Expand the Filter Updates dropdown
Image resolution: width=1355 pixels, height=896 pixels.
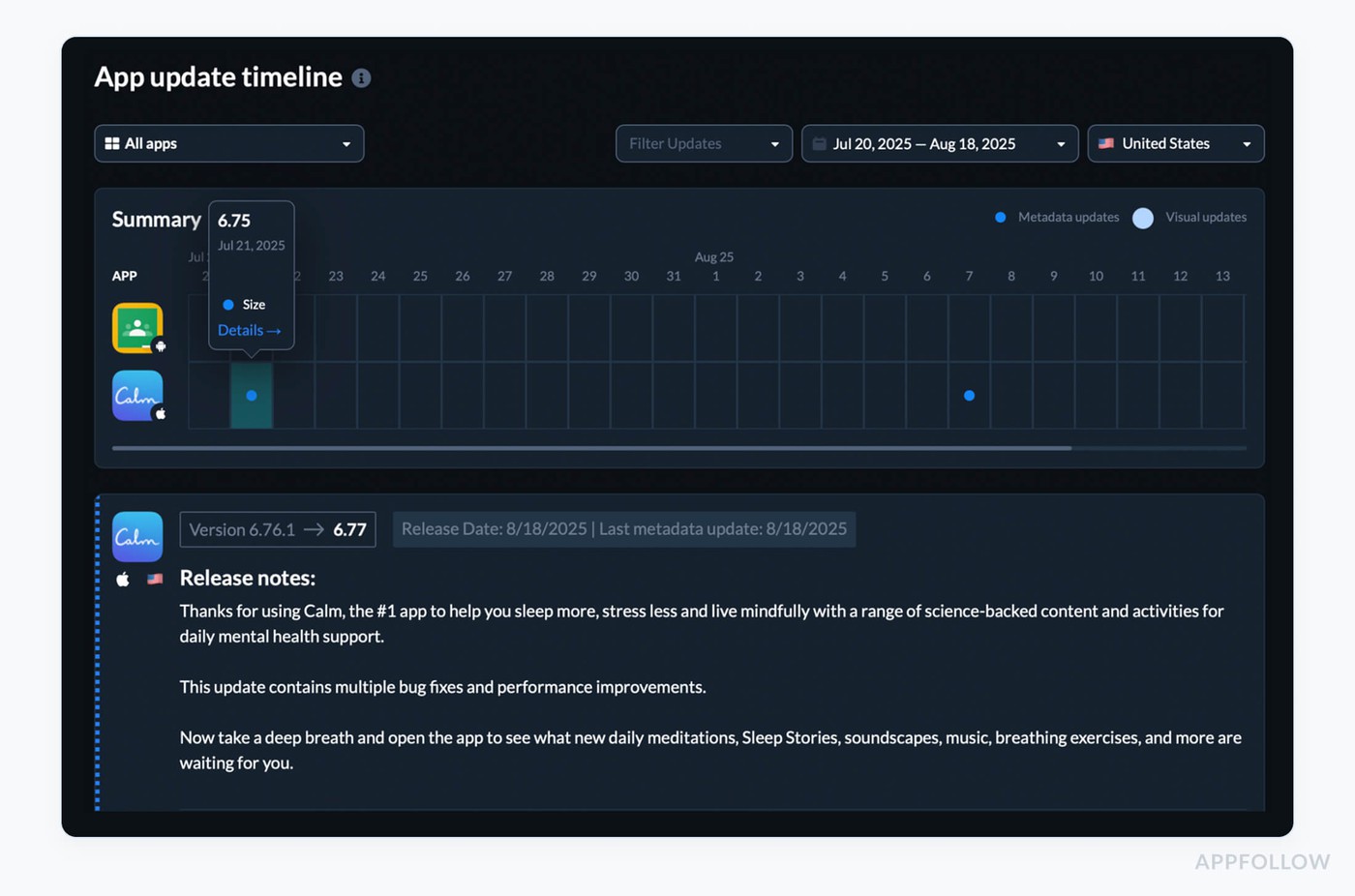point(704,144)
